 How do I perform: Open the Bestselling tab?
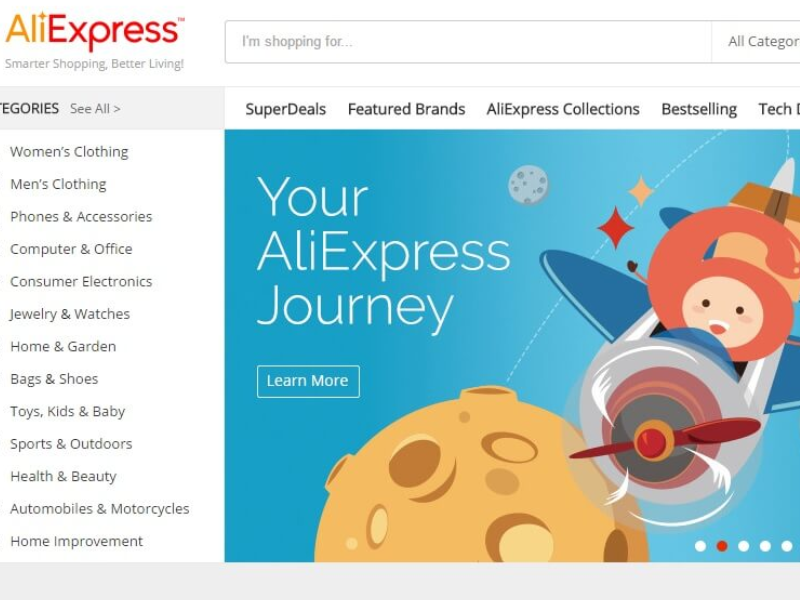pyautogui.click(x=699, y=109)
